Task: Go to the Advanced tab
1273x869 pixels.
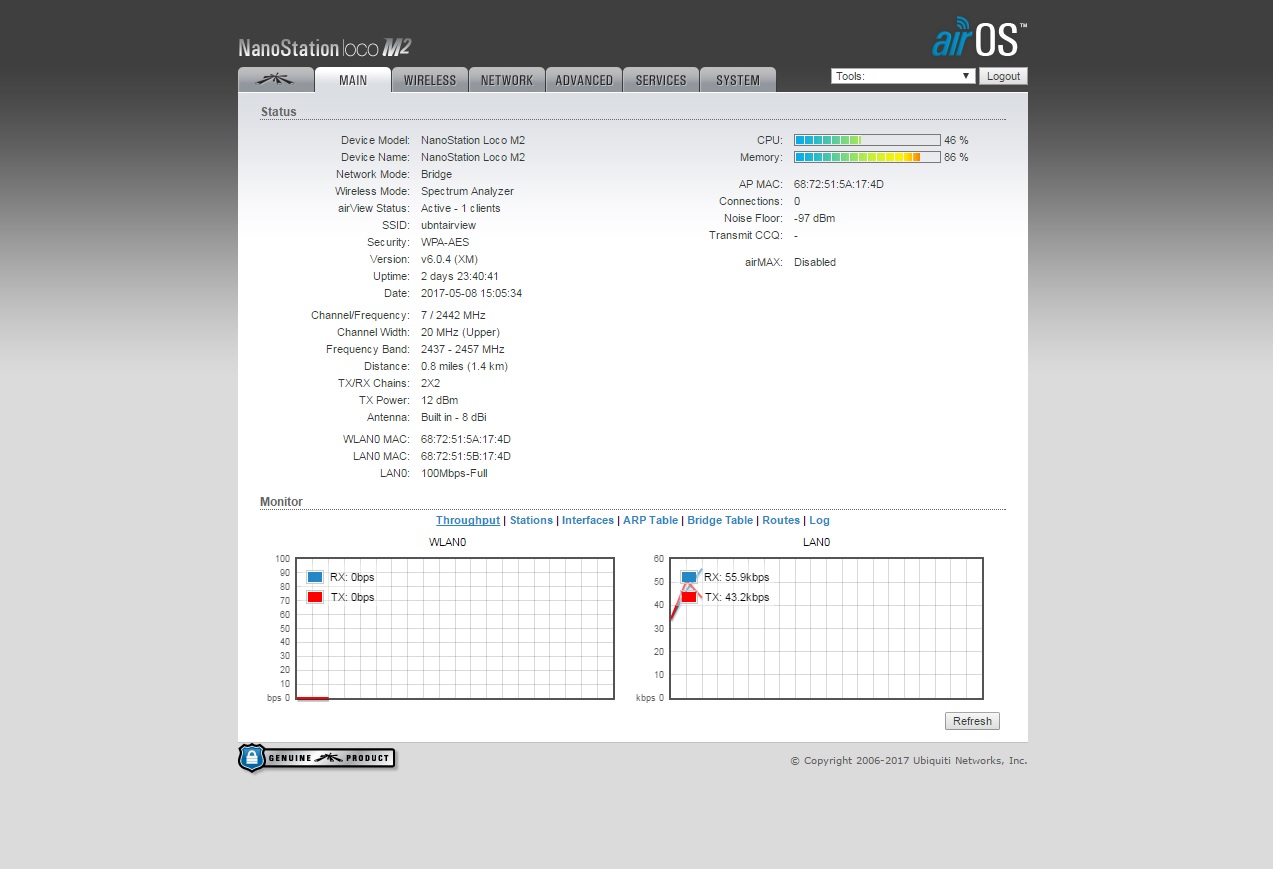Action: point(584,80)
